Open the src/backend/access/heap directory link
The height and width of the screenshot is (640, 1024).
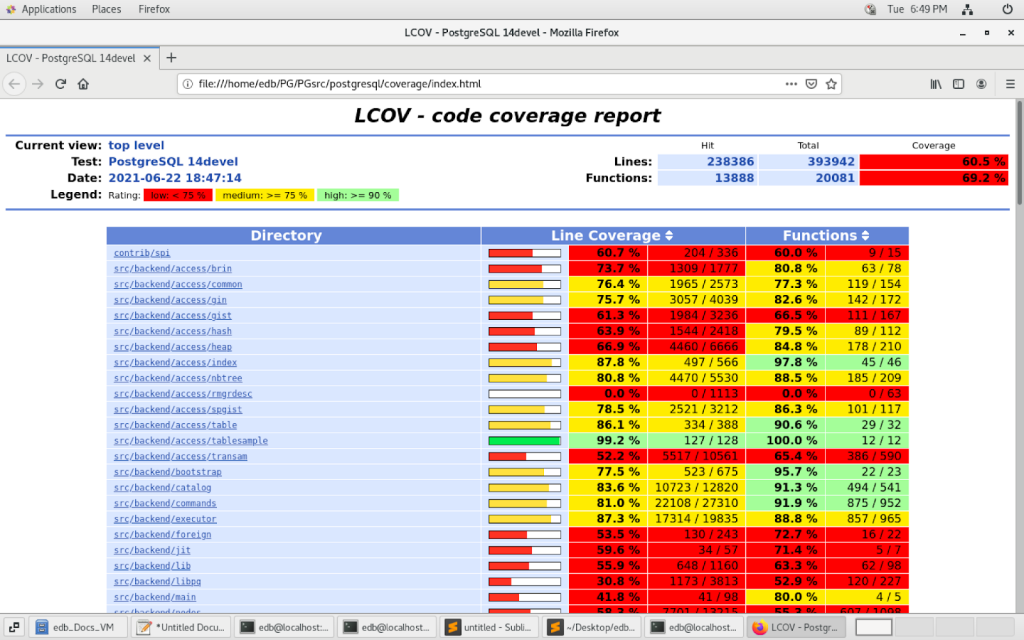172,347
